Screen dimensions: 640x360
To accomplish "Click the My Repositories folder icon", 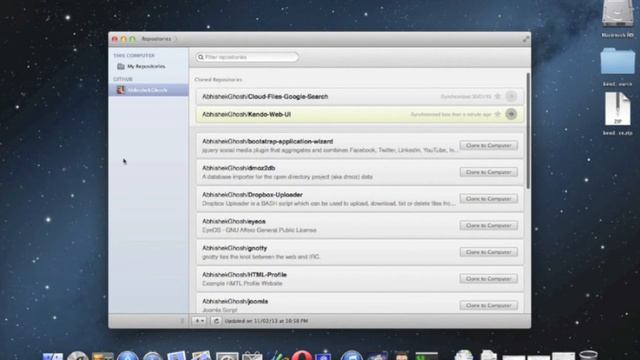I will point(121,66).
